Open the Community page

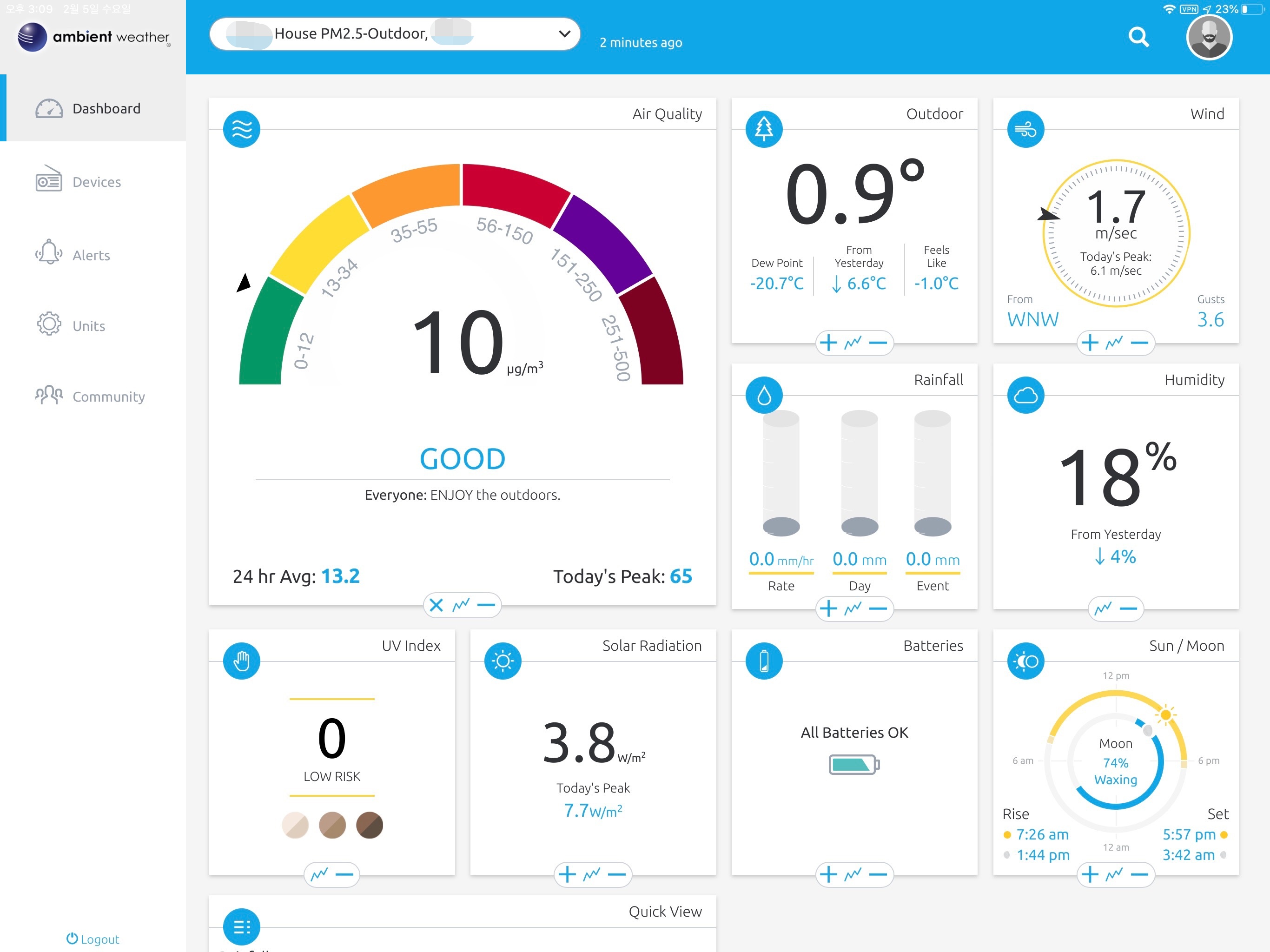pyautogui.click(x=108, y=397)
